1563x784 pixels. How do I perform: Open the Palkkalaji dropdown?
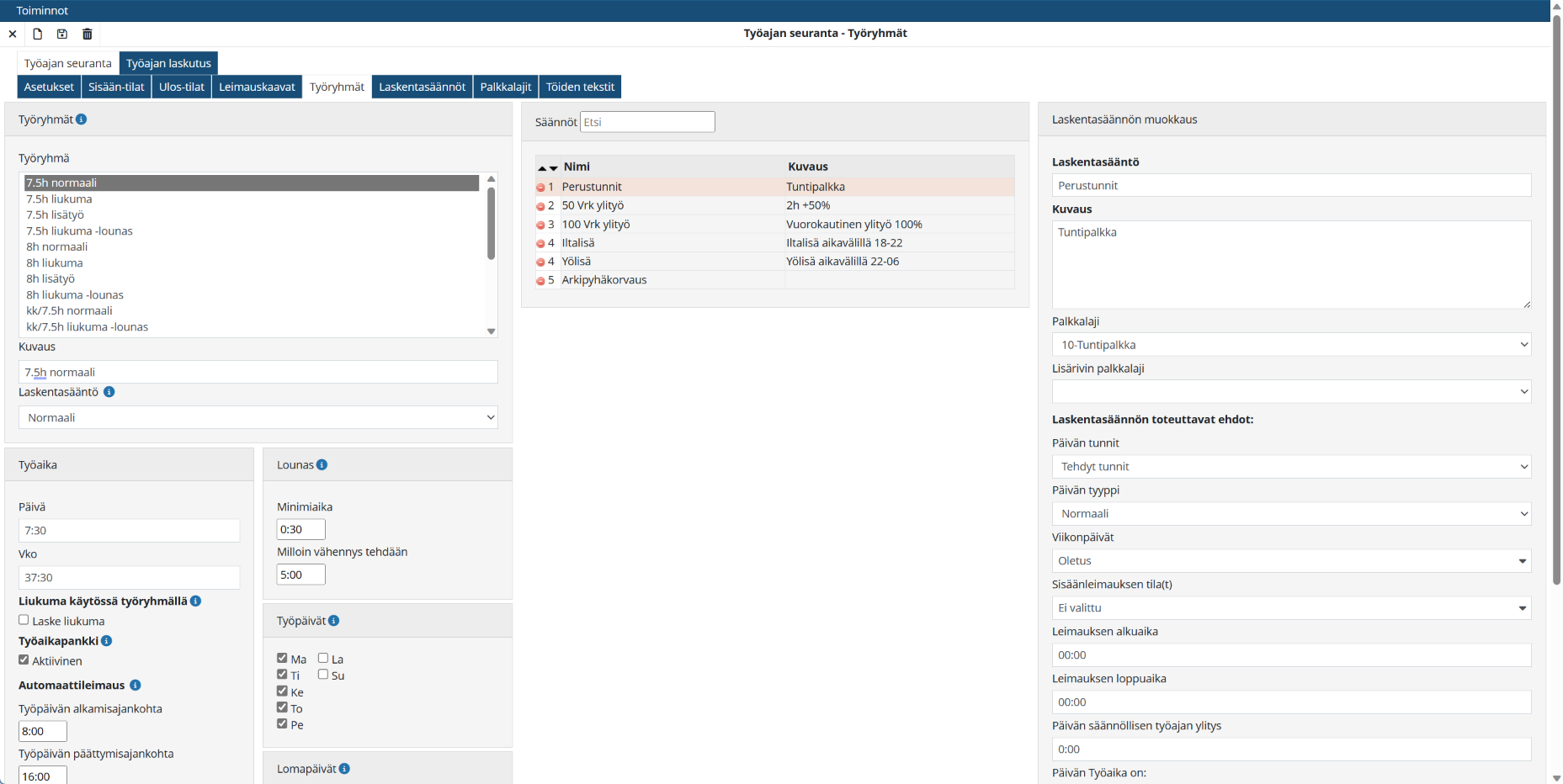pyautogui.click(x=1290, y=345)
